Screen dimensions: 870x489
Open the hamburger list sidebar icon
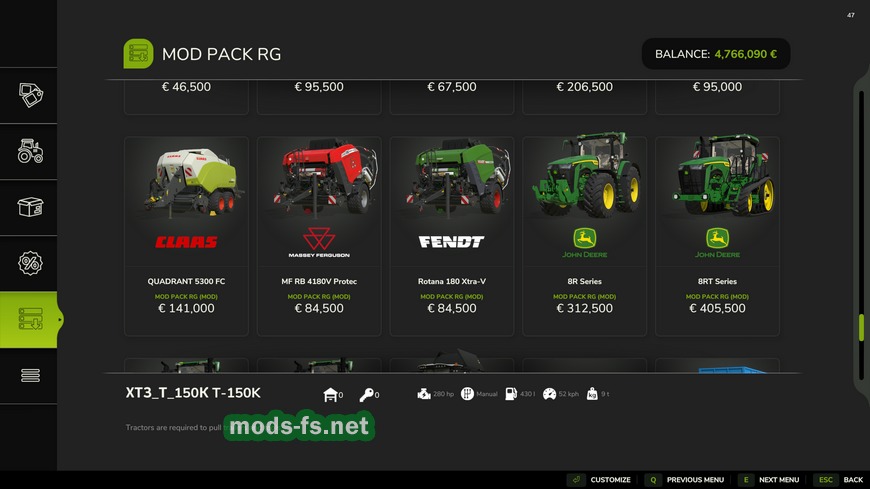pos(30,375)
